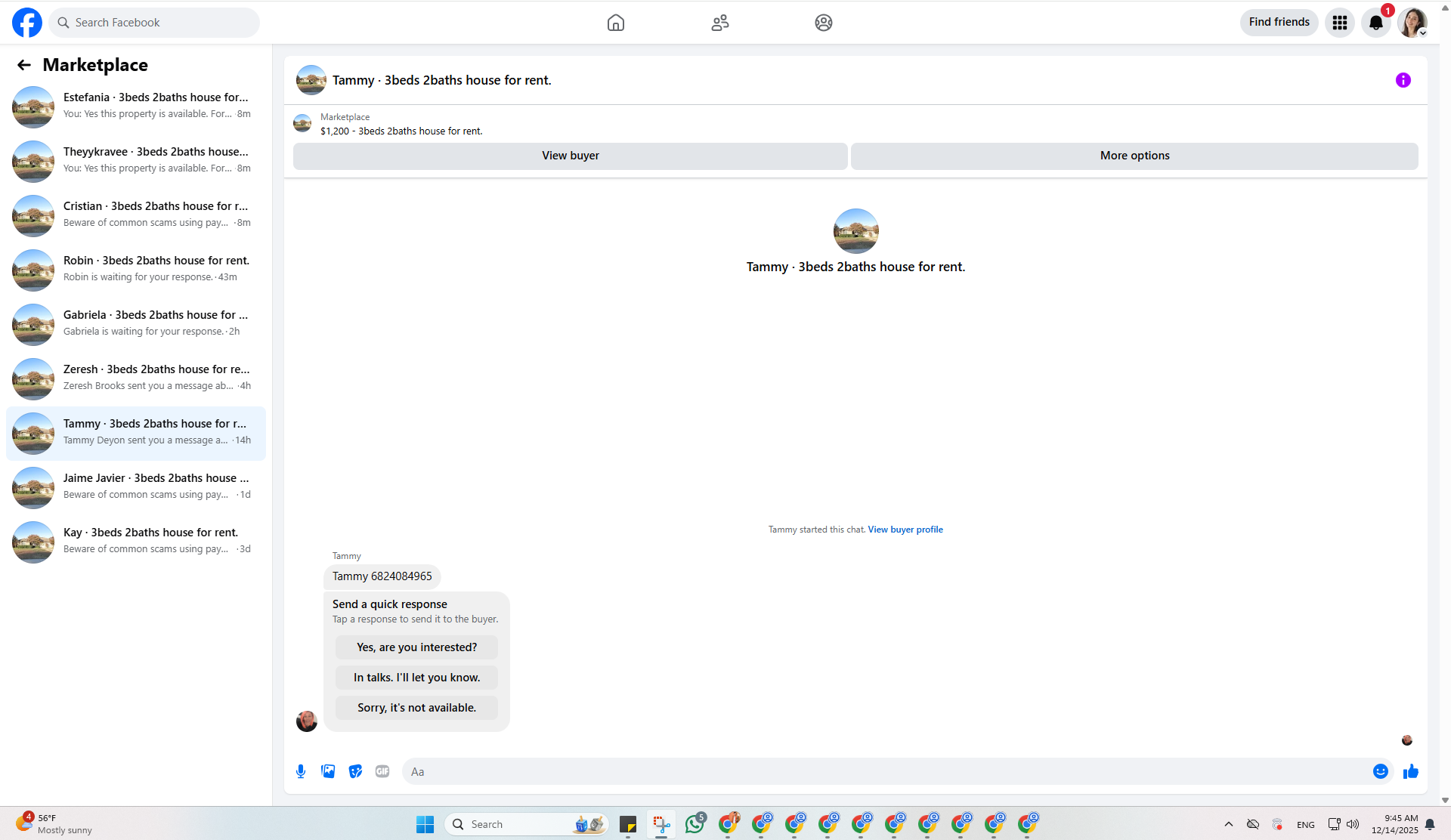1451x840 pixels.
Task: Open Gabriela's chat in Marketplace list
Action: click(136, 324)
